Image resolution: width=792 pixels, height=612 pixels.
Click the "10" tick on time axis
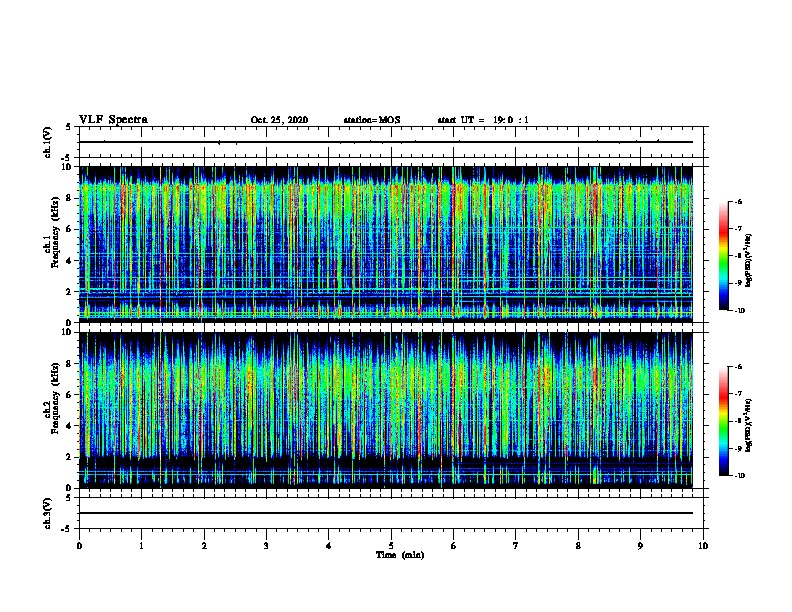coord(703,546)
